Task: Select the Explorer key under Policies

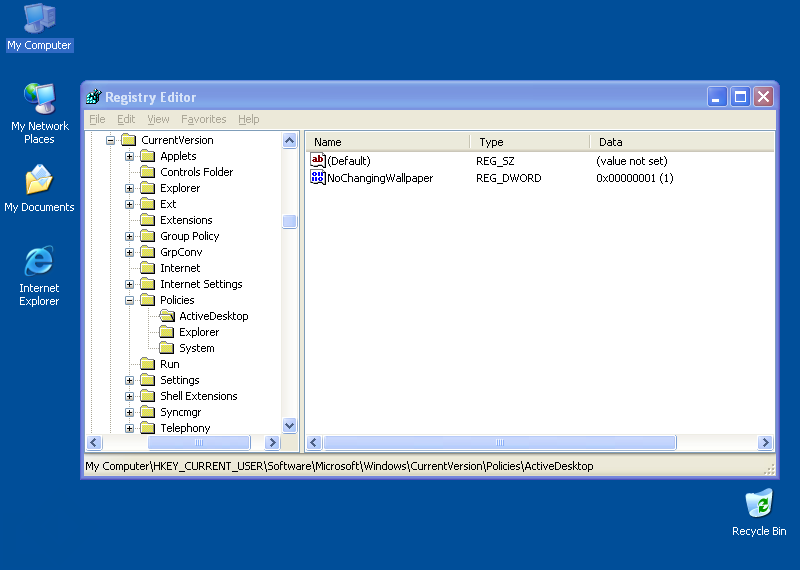Action: 199,332
